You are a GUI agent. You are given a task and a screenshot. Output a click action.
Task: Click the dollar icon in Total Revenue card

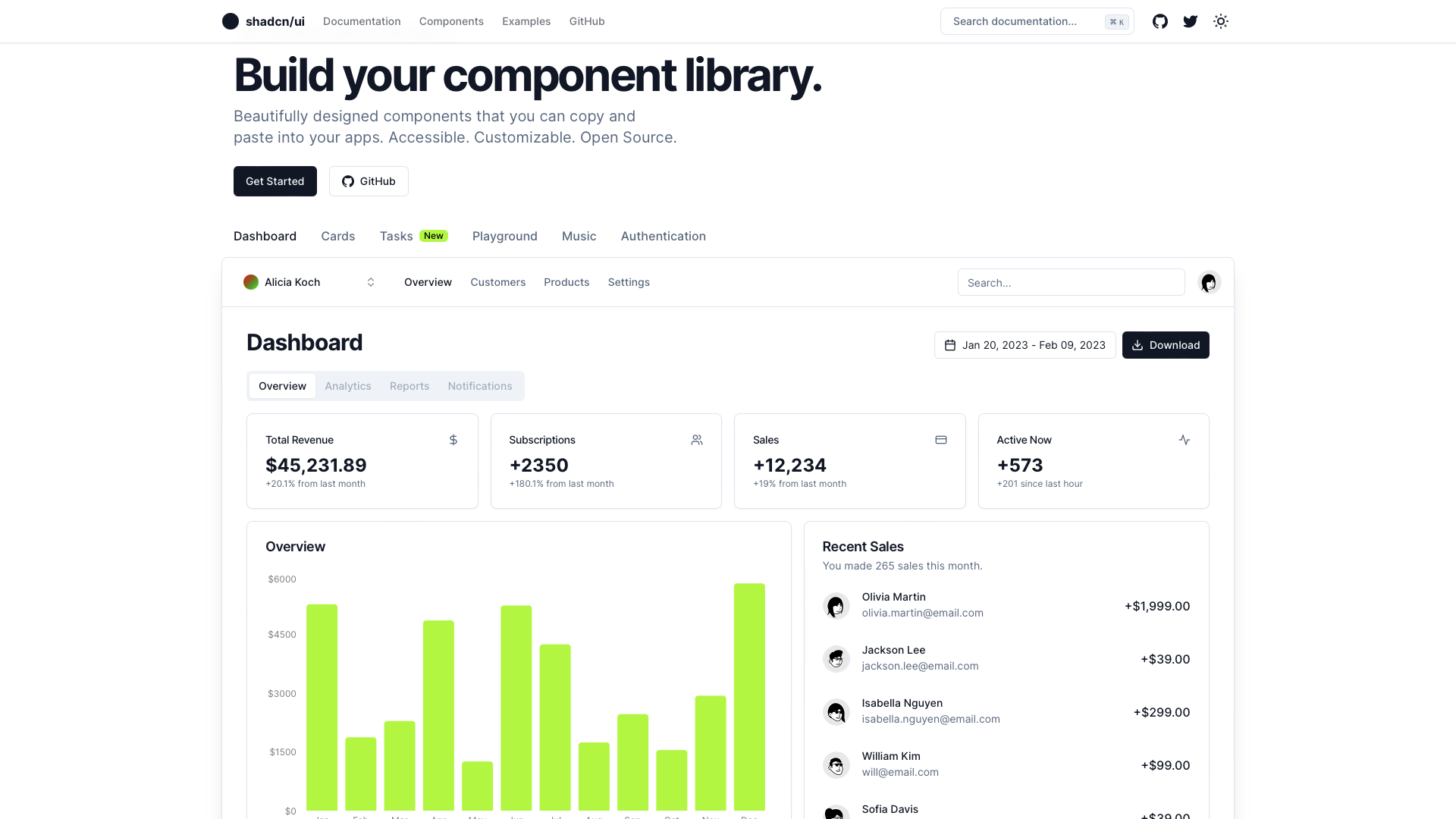[x=453, y=440]
